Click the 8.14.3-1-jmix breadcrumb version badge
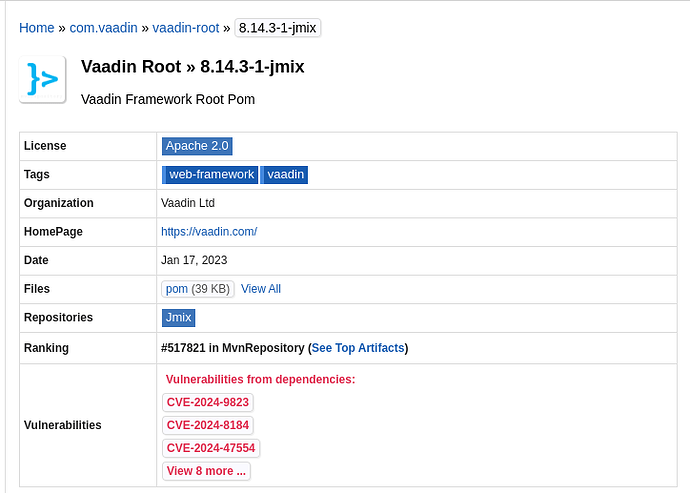This screenshot has height=493, width=690. (277, 28)
